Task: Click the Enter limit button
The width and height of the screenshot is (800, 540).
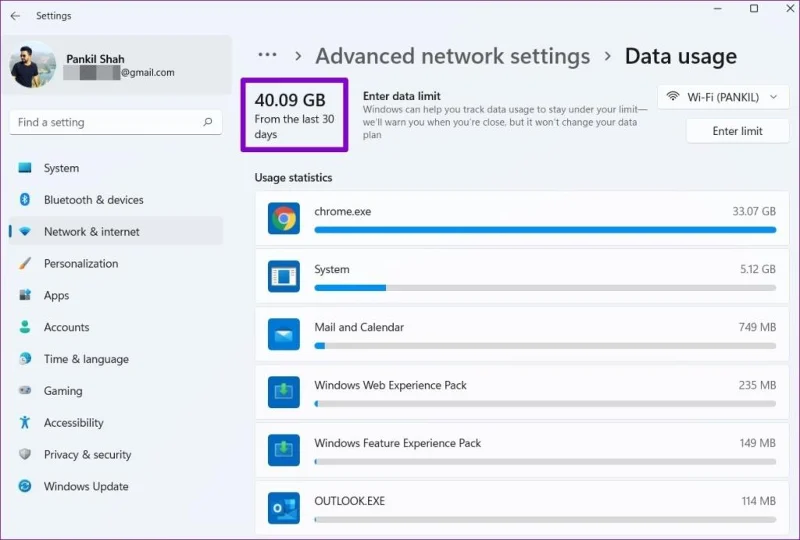Action: pyautogui.click(x=737, y=131)
